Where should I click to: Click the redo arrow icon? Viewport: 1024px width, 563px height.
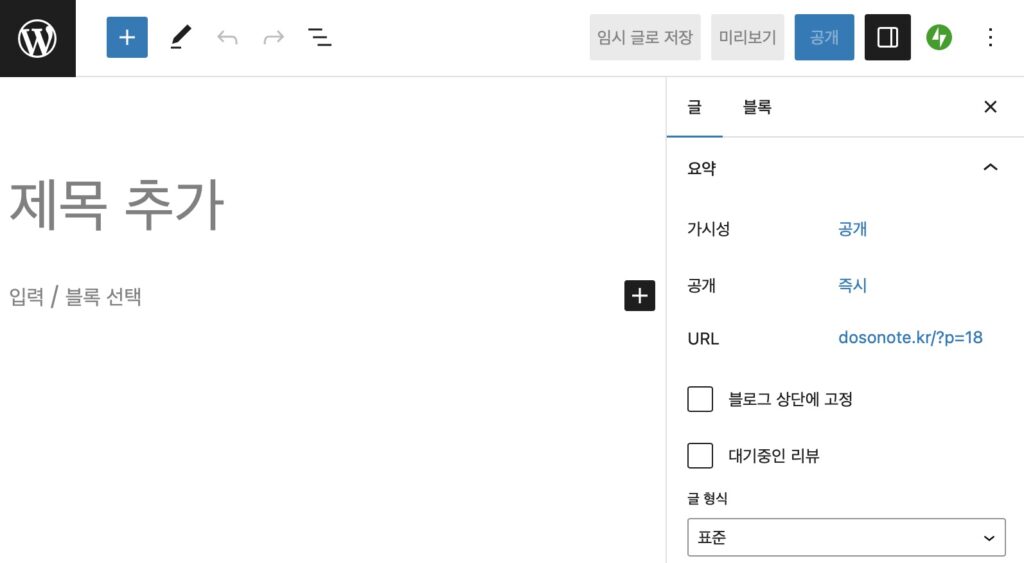coord(273,38)
